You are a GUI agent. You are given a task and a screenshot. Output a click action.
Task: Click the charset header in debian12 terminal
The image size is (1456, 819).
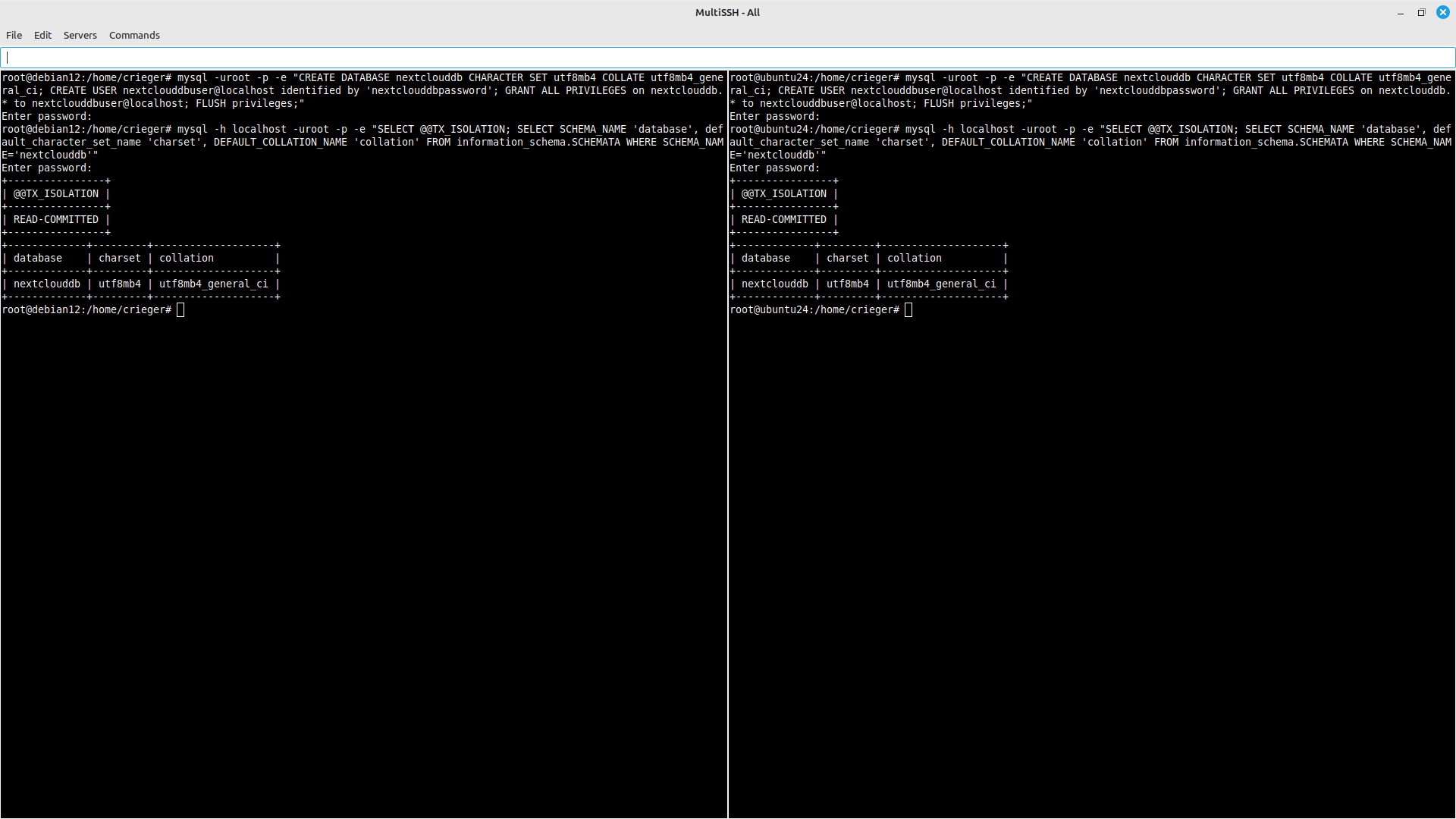point(120,258)
